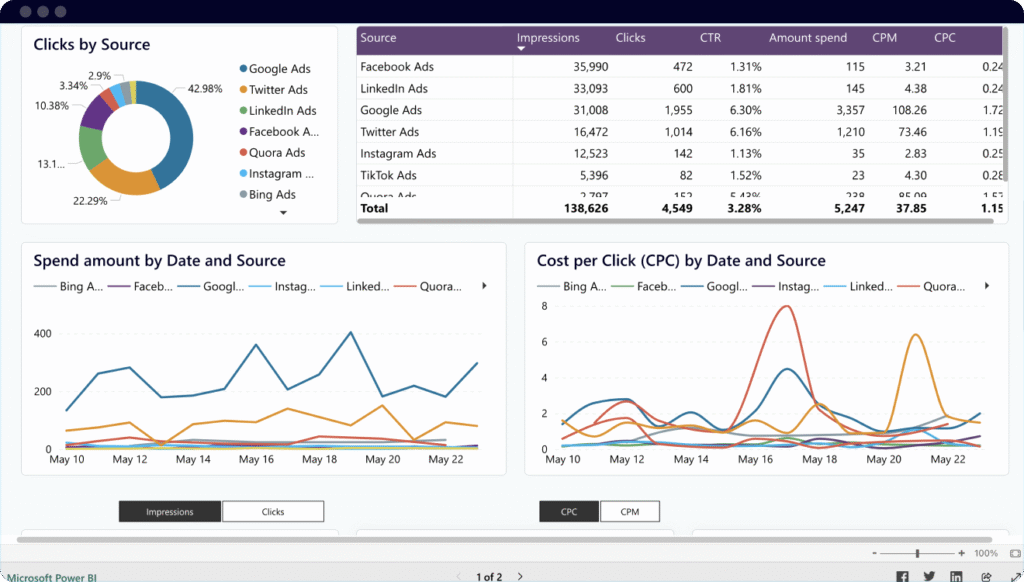Select the LinkedIn Ads row in the table
The width and height of the screenshot is (1024, 582).
[x=679, y=88]
